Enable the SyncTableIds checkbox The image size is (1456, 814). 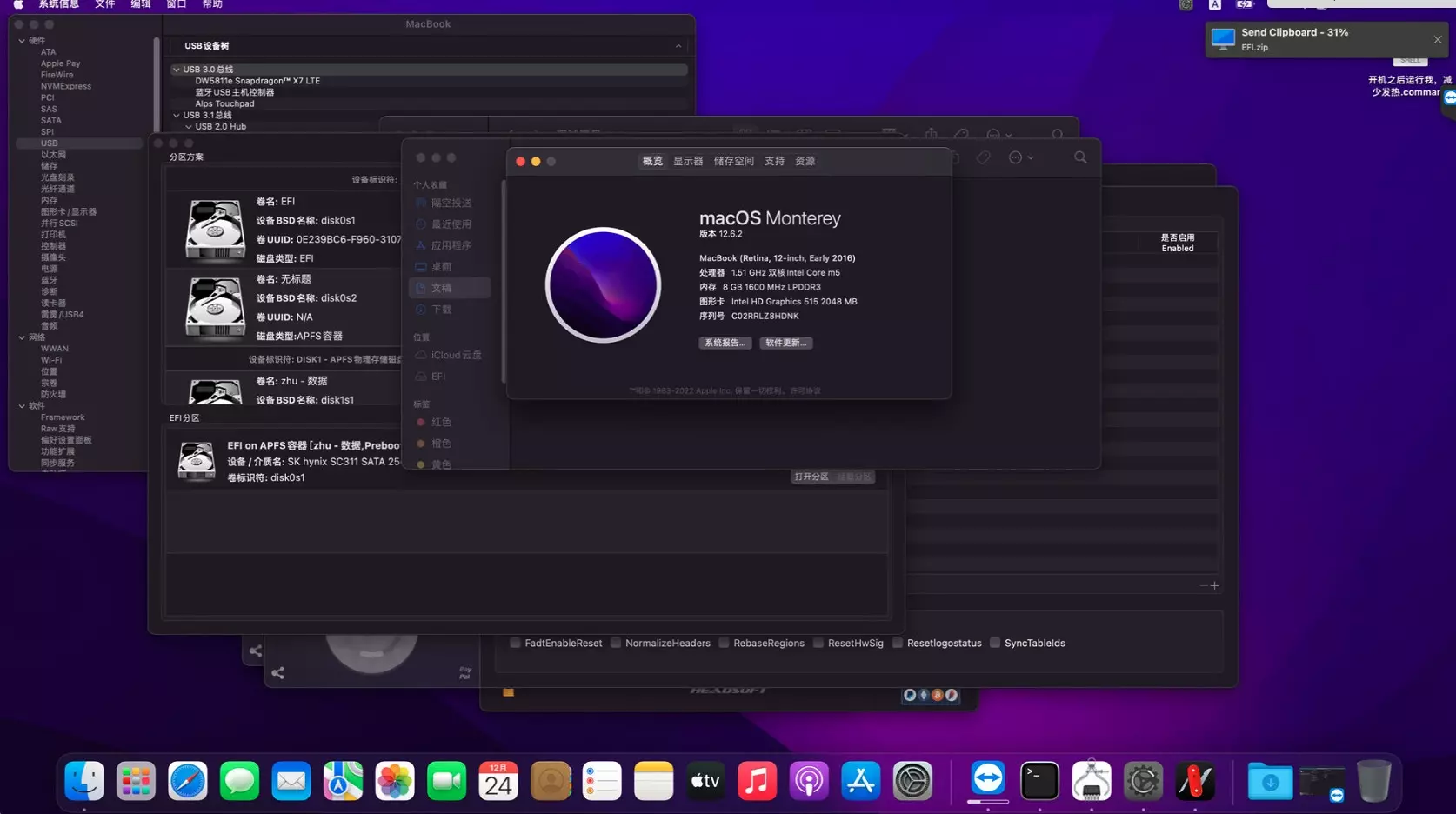coord(994,643)
